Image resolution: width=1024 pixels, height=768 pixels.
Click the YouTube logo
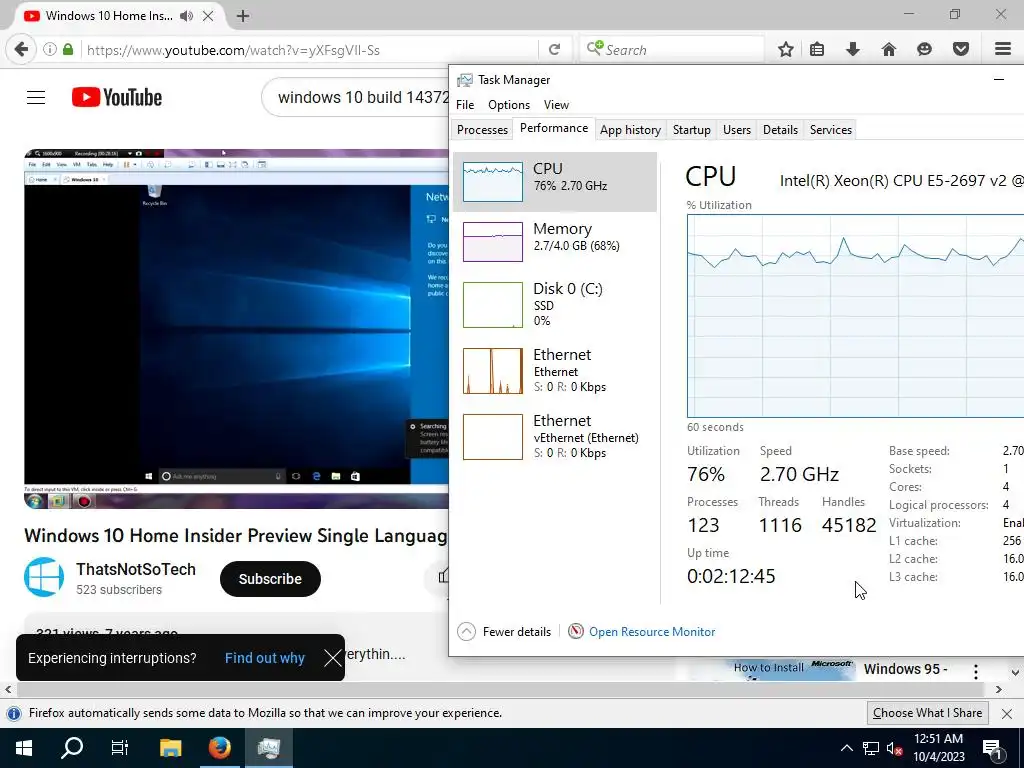click(x=117, y=97)
